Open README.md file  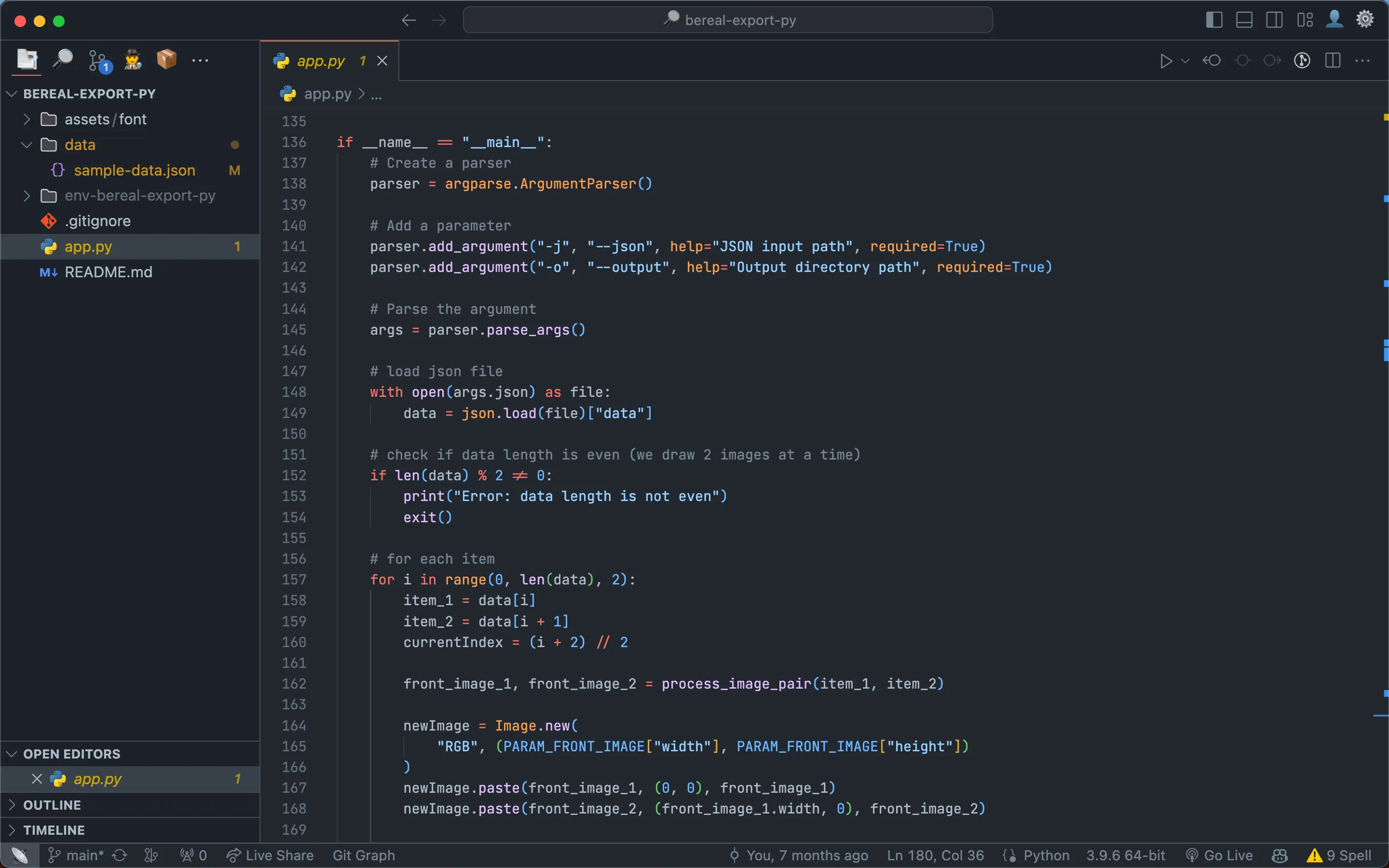(x=130, y=272)
